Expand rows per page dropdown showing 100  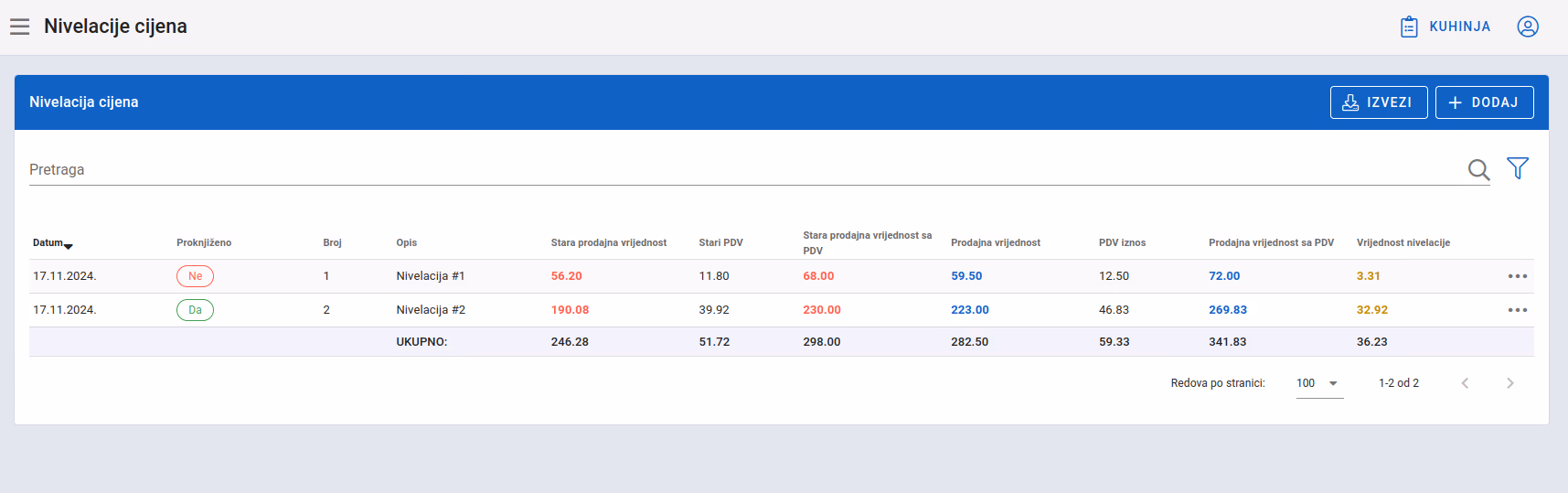(x=1319, y=383)
